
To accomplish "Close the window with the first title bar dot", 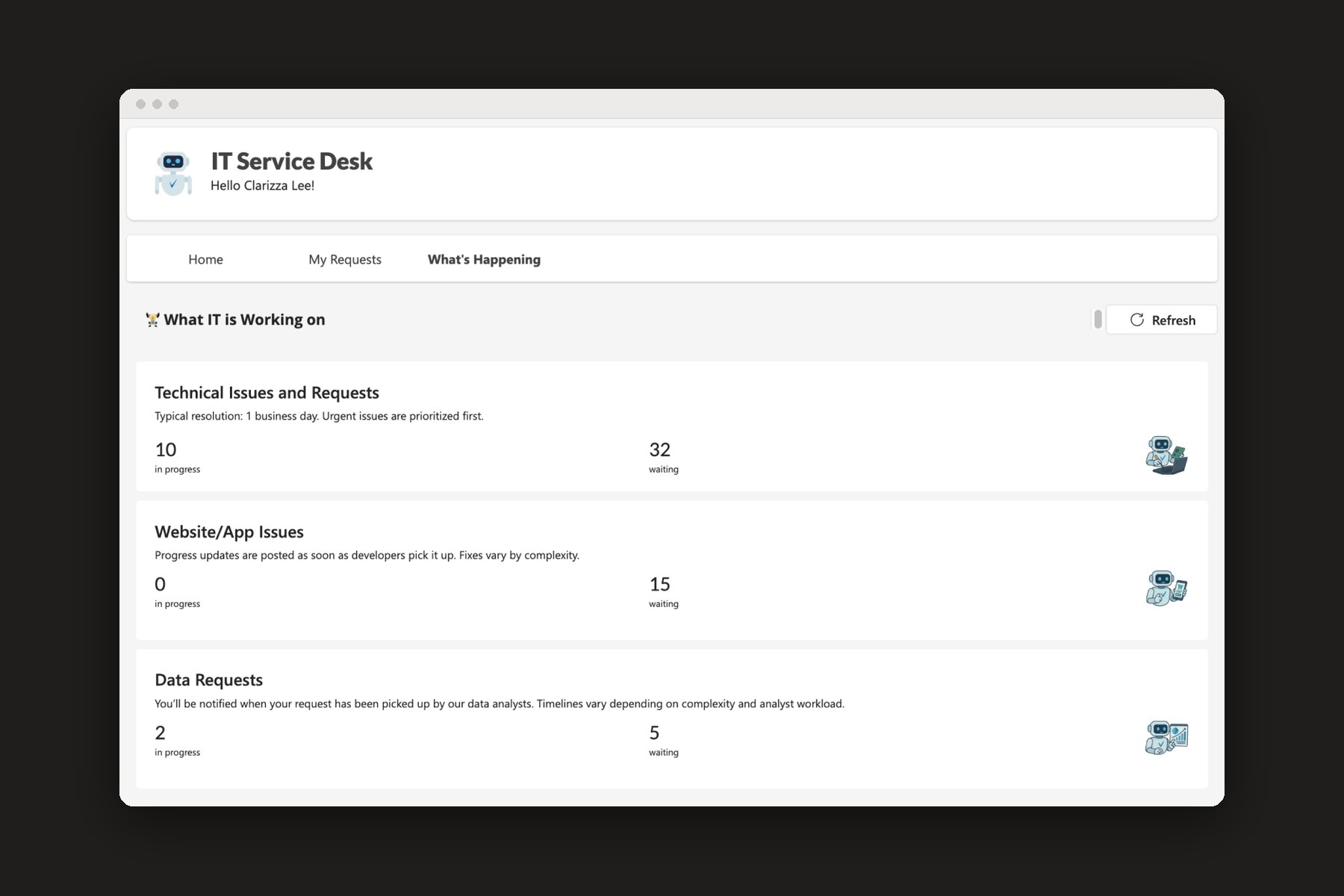I will (140, 104).
